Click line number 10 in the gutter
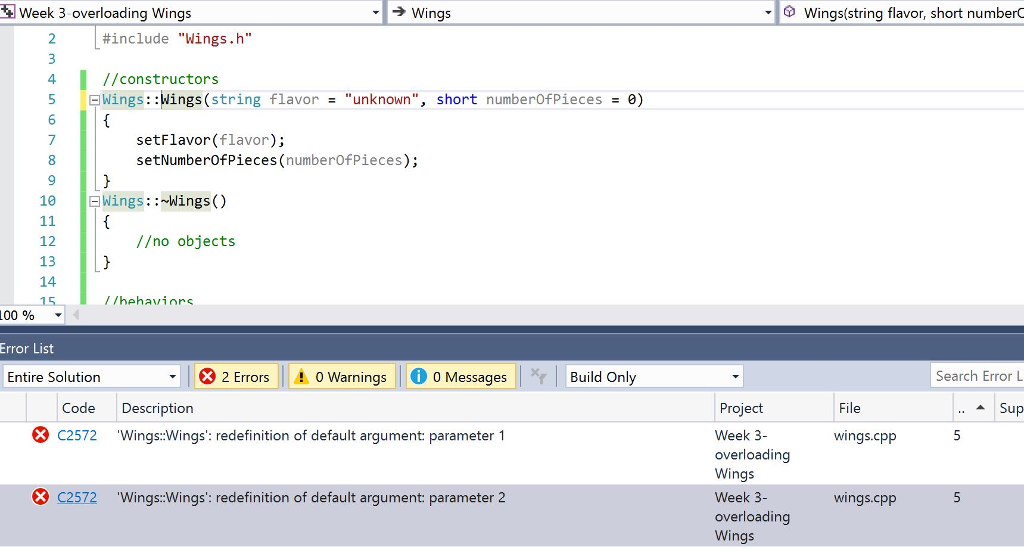Screen dimensions: 1024x553 (x=48, y=201)
